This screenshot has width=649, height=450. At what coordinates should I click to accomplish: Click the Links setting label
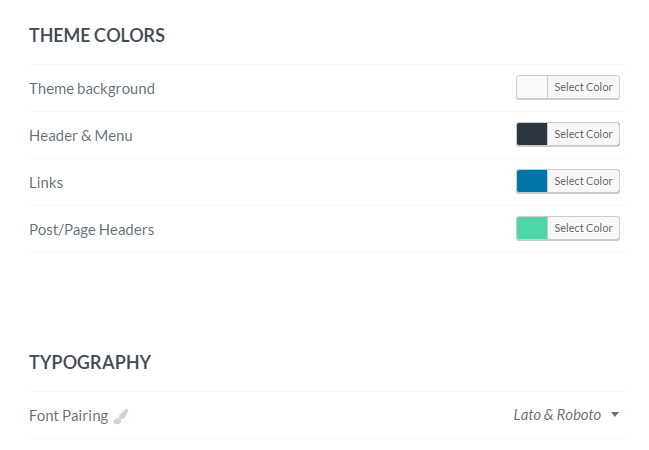(46, 183)
